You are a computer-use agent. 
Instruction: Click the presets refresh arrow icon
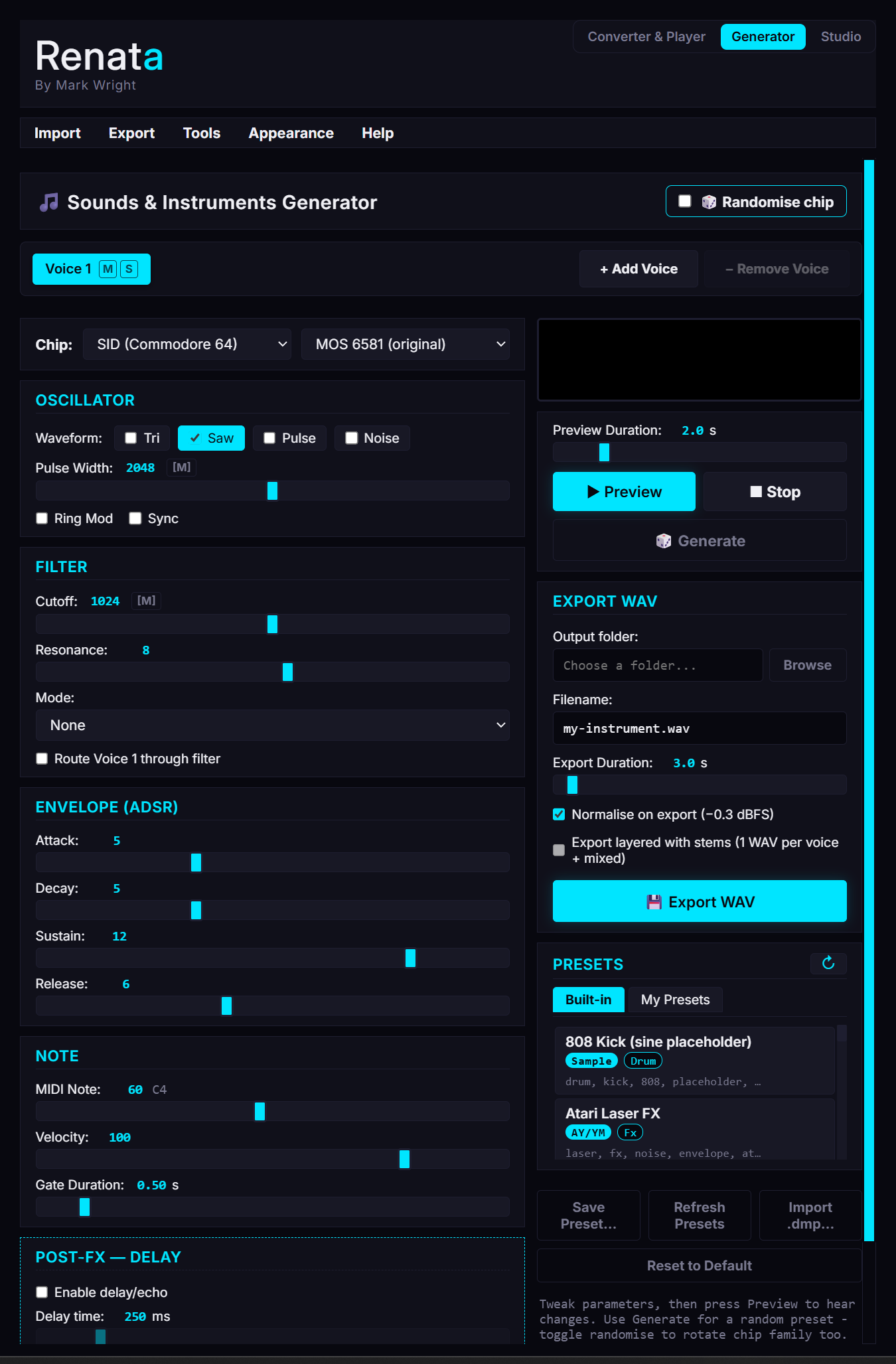(828, 963)
